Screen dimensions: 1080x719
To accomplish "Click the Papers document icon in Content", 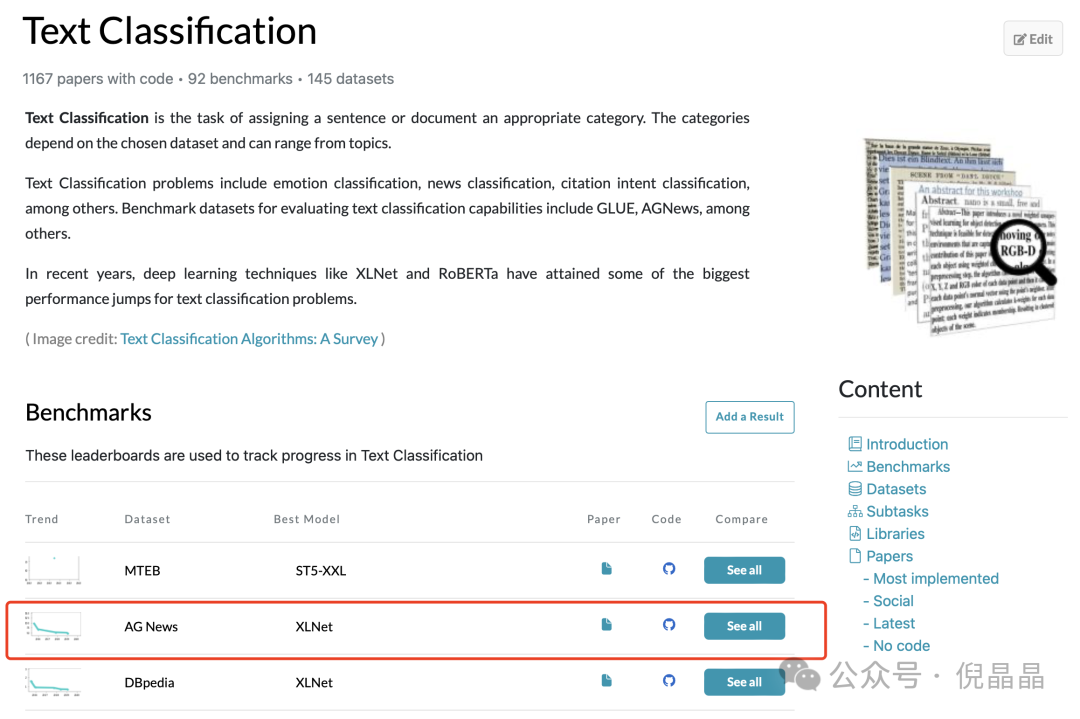I will 855,556.
